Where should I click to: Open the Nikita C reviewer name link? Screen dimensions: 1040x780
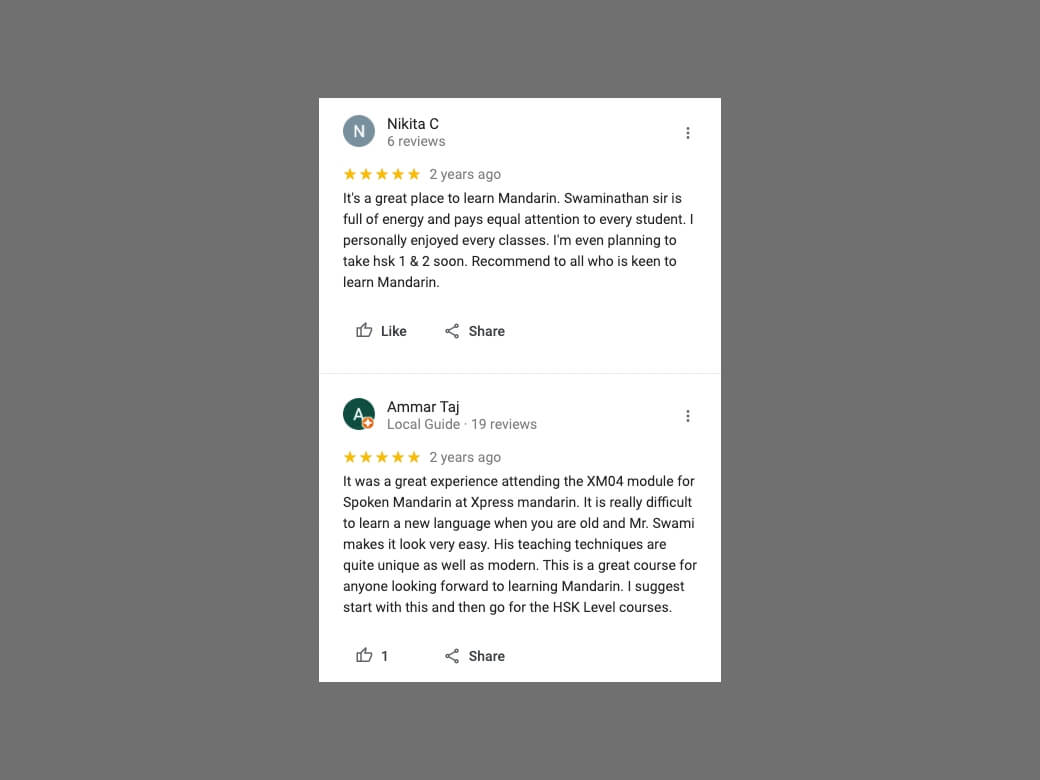[413, 124]
